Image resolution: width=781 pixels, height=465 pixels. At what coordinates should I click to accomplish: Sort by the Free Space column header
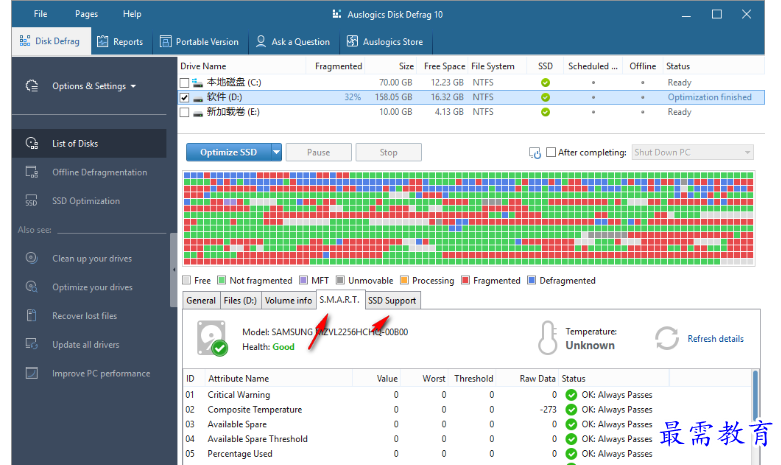click(x=444, y=66)
